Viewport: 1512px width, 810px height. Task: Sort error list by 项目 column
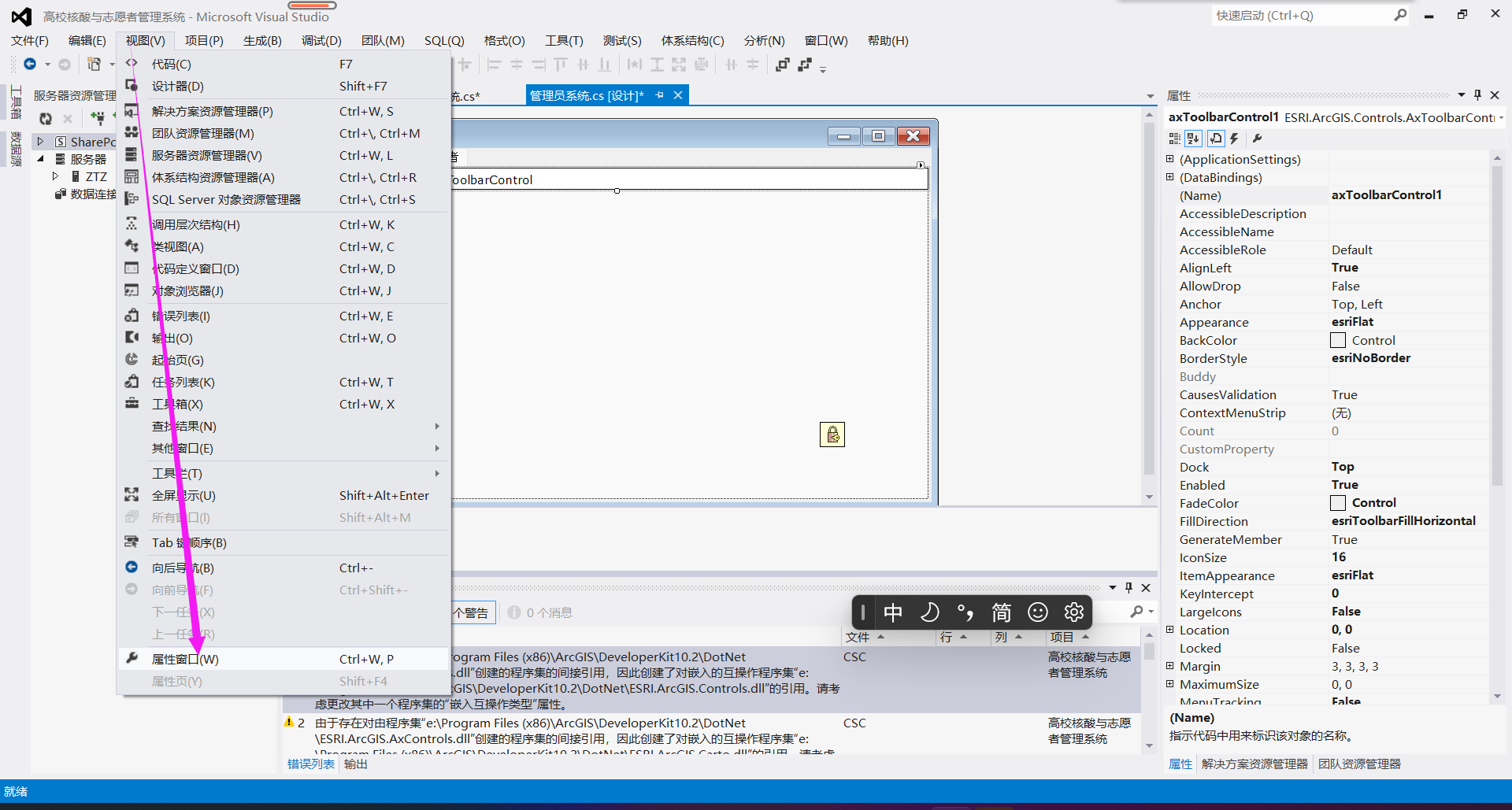1093,637
